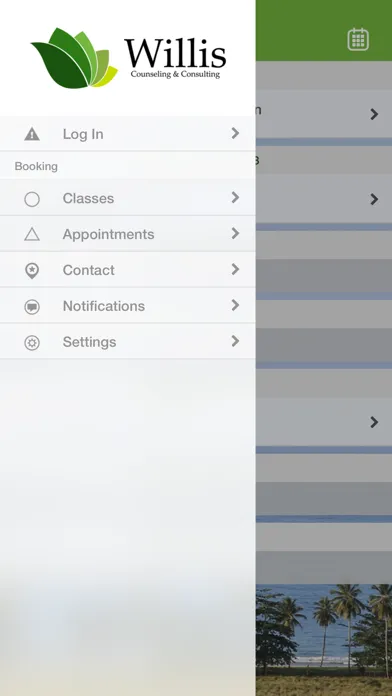The image size is (392, 696).
Task: Select the Classes menu item
Action: pos(127,198)
